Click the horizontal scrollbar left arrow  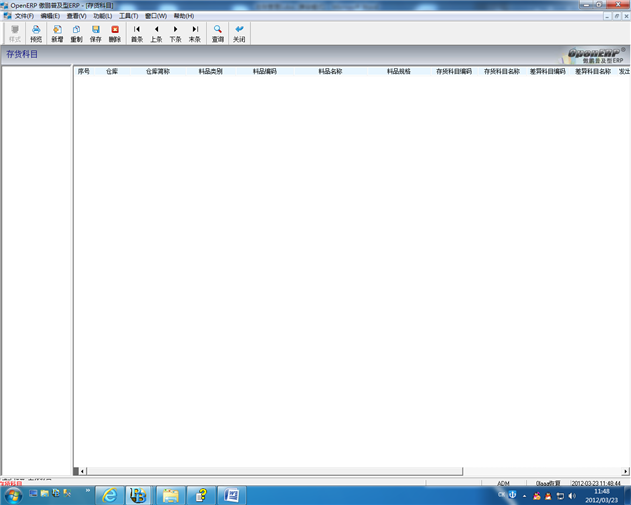tap(83, 471)
